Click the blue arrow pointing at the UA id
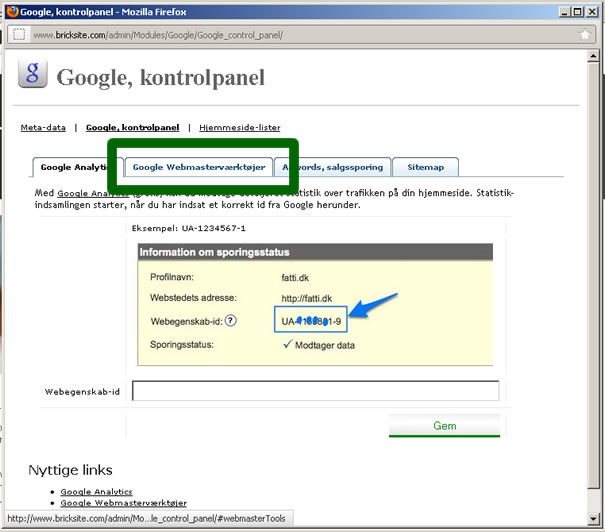The width and height of the screenshot is (605, 532). (378, 308)
